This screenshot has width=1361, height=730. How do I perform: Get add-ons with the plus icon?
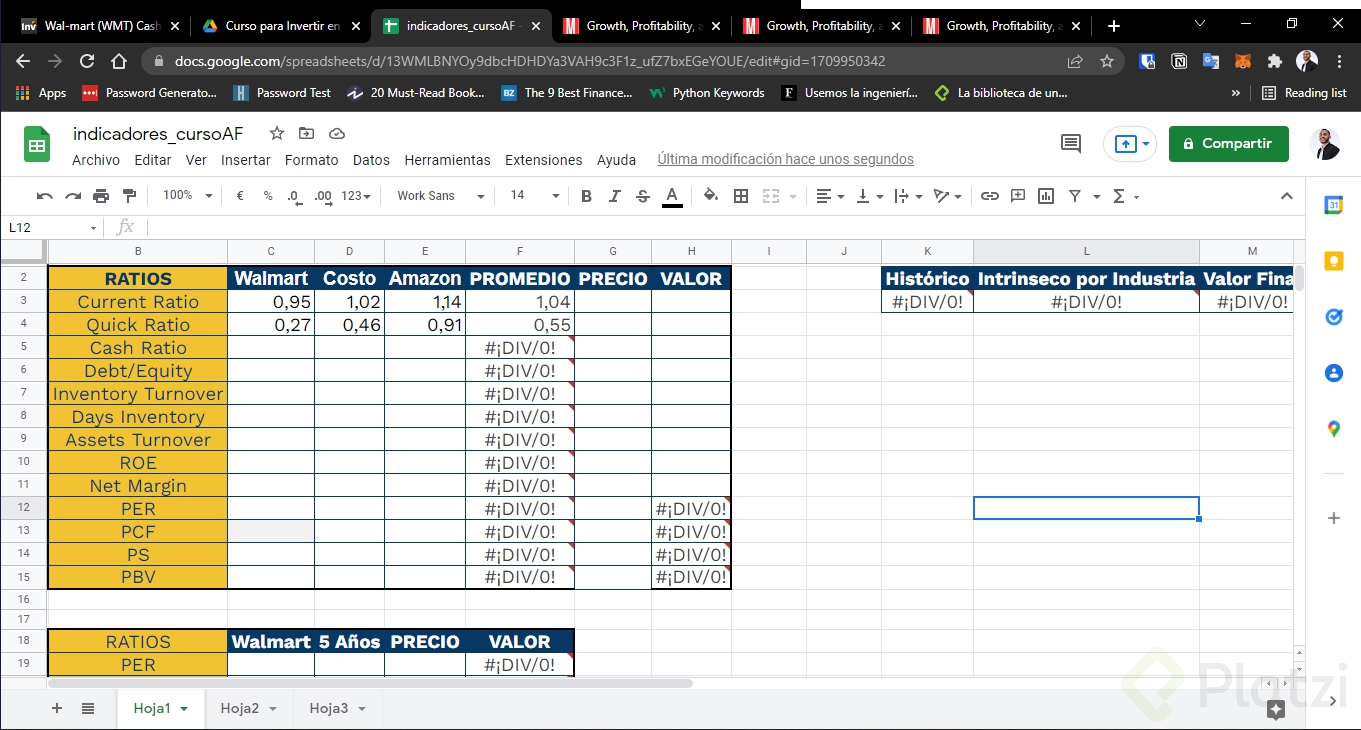click(x=1333, y=518)
